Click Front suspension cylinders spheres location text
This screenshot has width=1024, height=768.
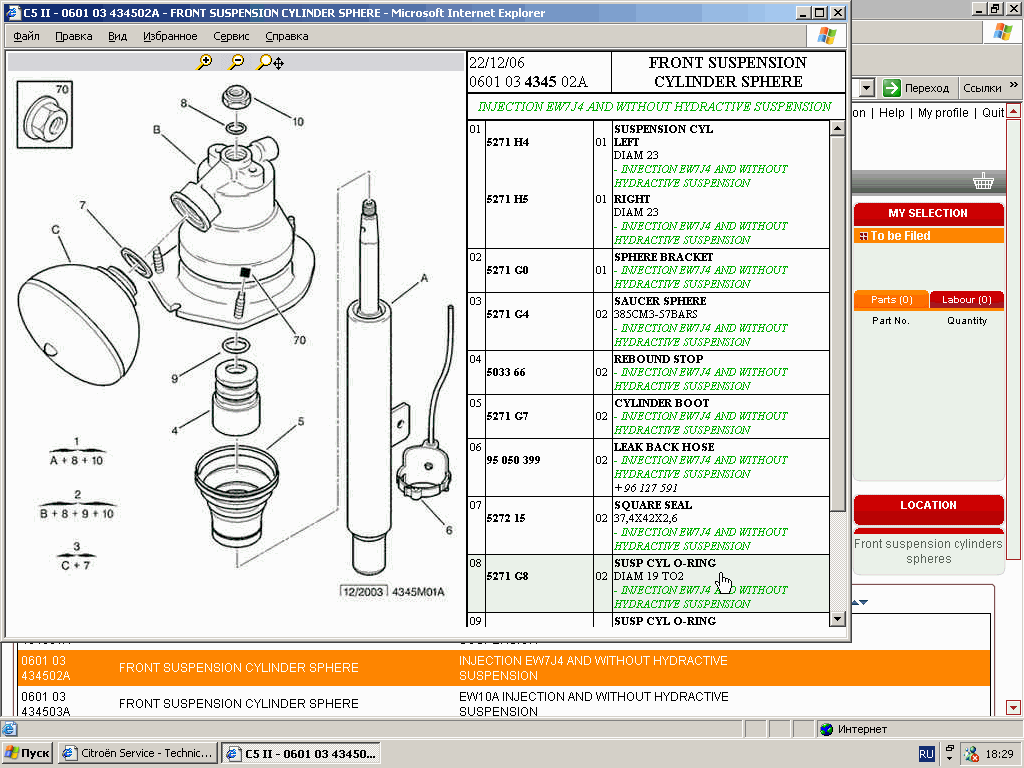pos(928,551)
